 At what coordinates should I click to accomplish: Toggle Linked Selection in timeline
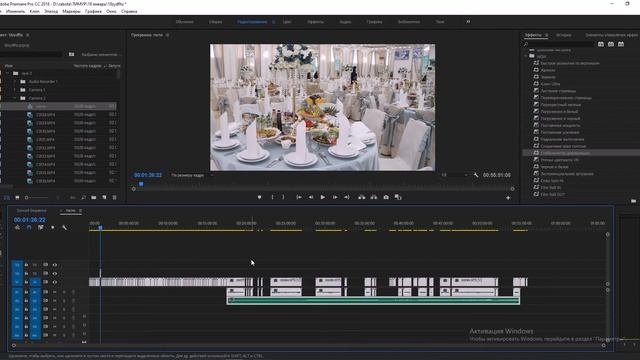tap(41, 227)
